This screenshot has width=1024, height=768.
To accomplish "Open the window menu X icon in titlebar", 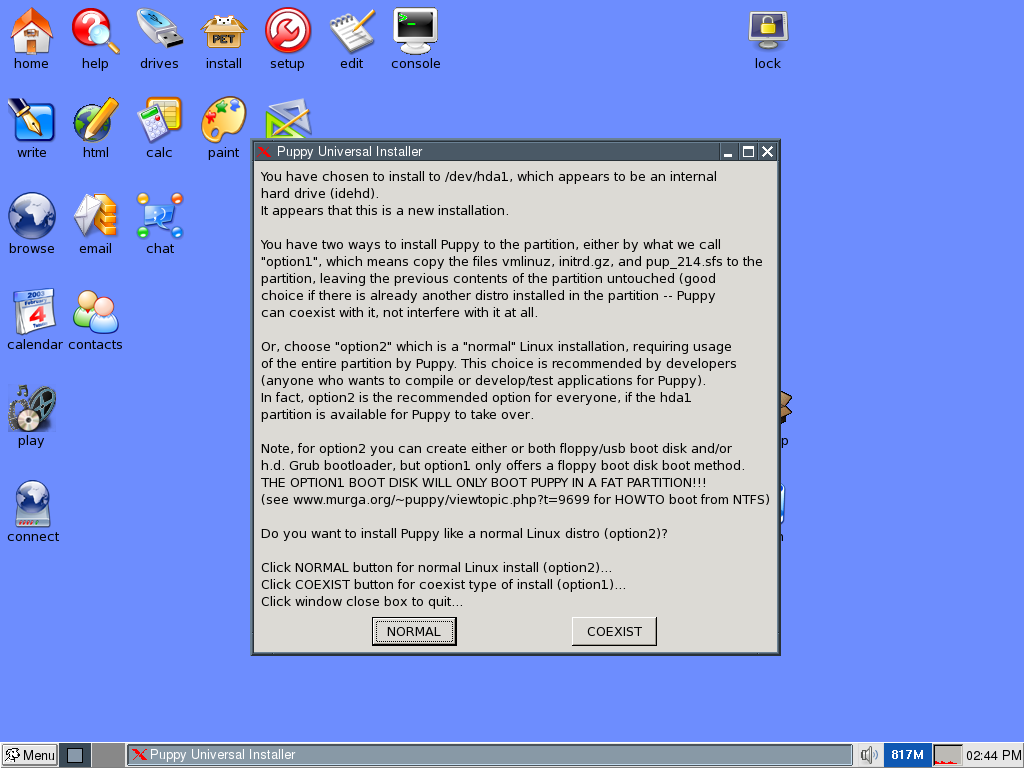I will pyautogui.click(x=264, y=152).
